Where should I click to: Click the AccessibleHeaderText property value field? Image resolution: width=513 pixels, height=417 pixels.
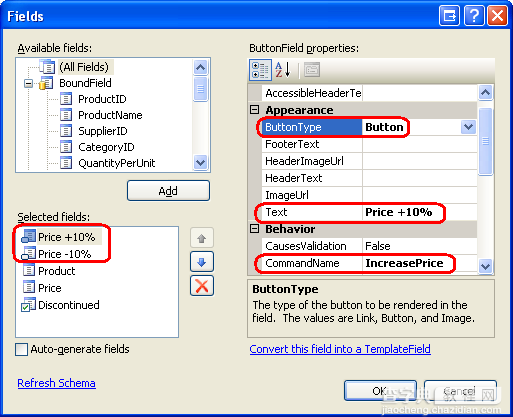pyautogui.click(x=419, y=93)
